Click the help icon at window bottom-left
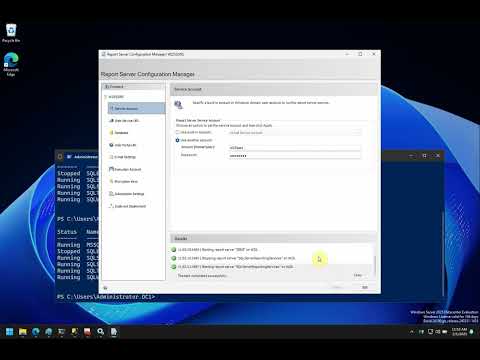This screenshot has width=480, height=360. 105,288
